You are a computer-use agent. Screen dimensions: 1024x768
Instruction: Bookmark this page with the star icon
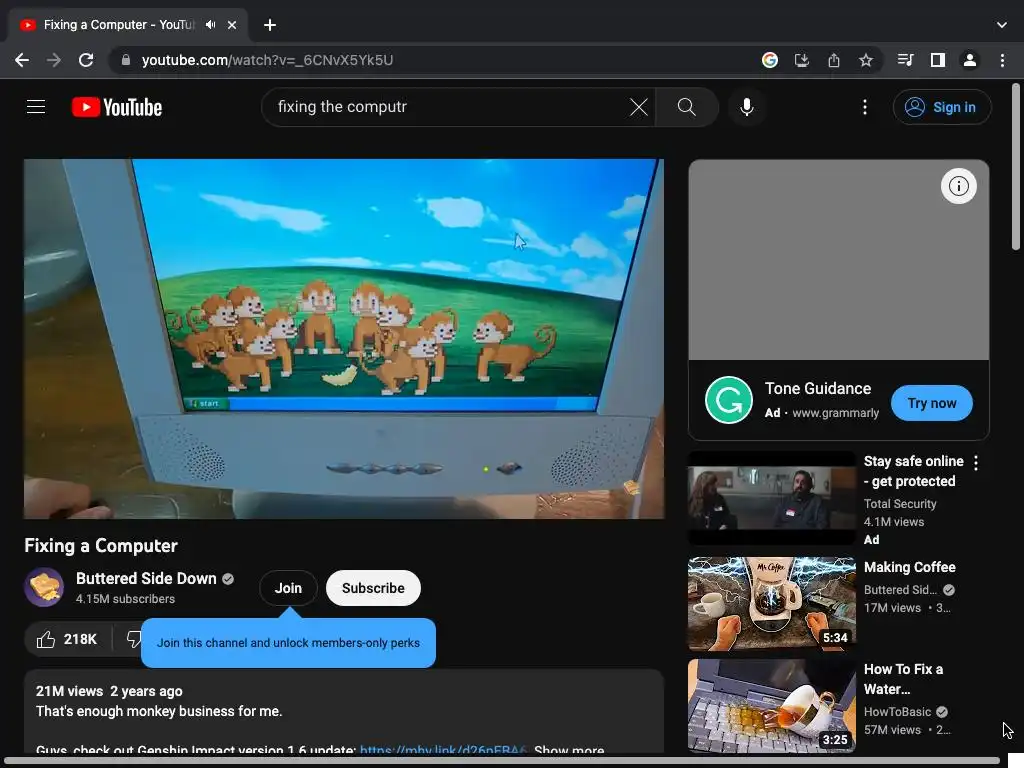click(866, 60)
